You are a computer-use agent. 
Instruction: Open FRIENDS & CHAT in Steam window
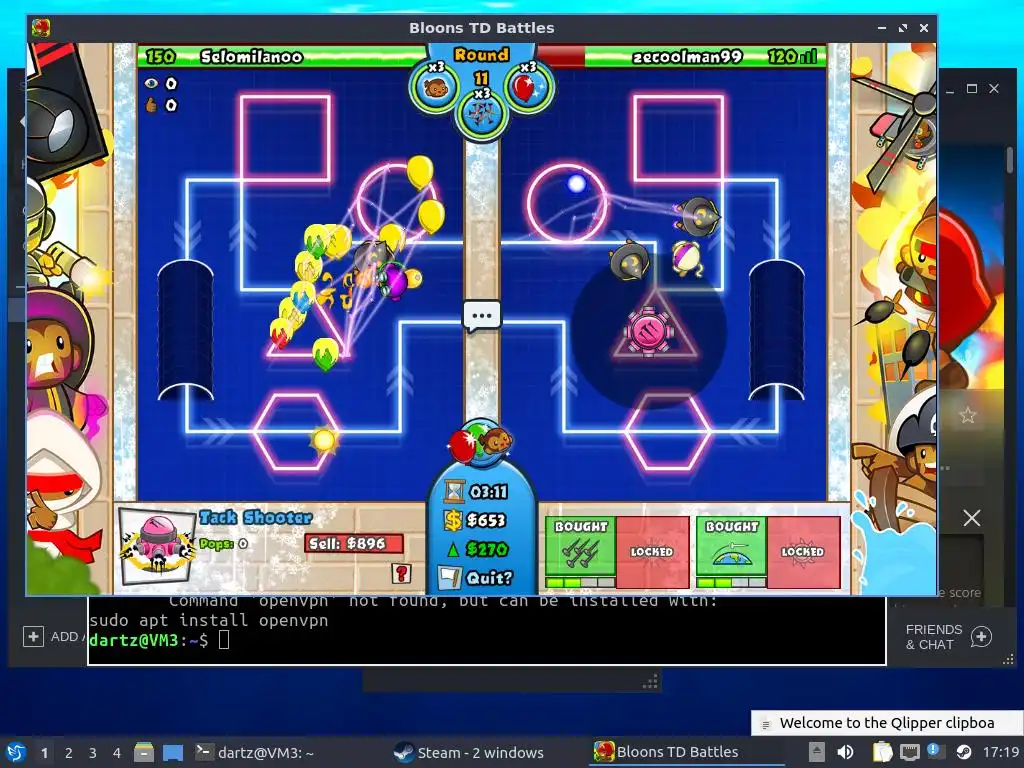(948, 637)
